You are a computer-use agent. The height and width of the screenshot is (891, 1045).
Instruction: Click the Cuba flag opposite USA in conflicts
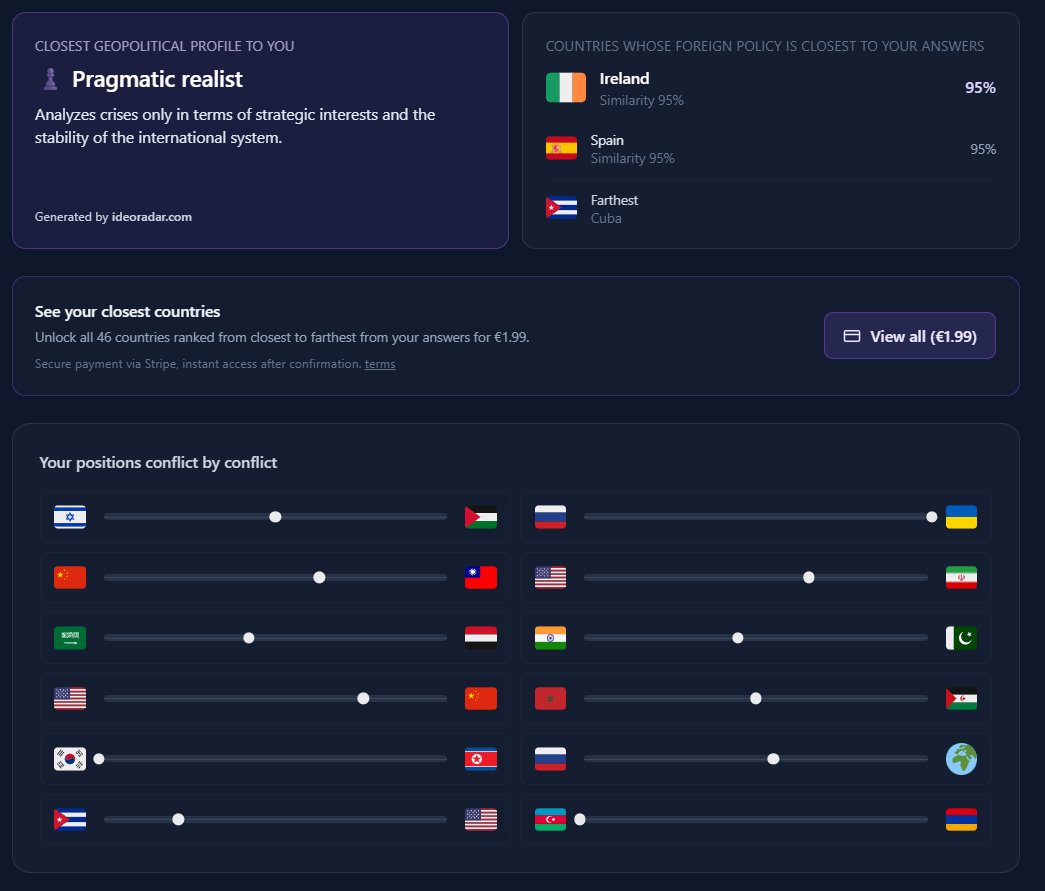click(x=70, y=819)
